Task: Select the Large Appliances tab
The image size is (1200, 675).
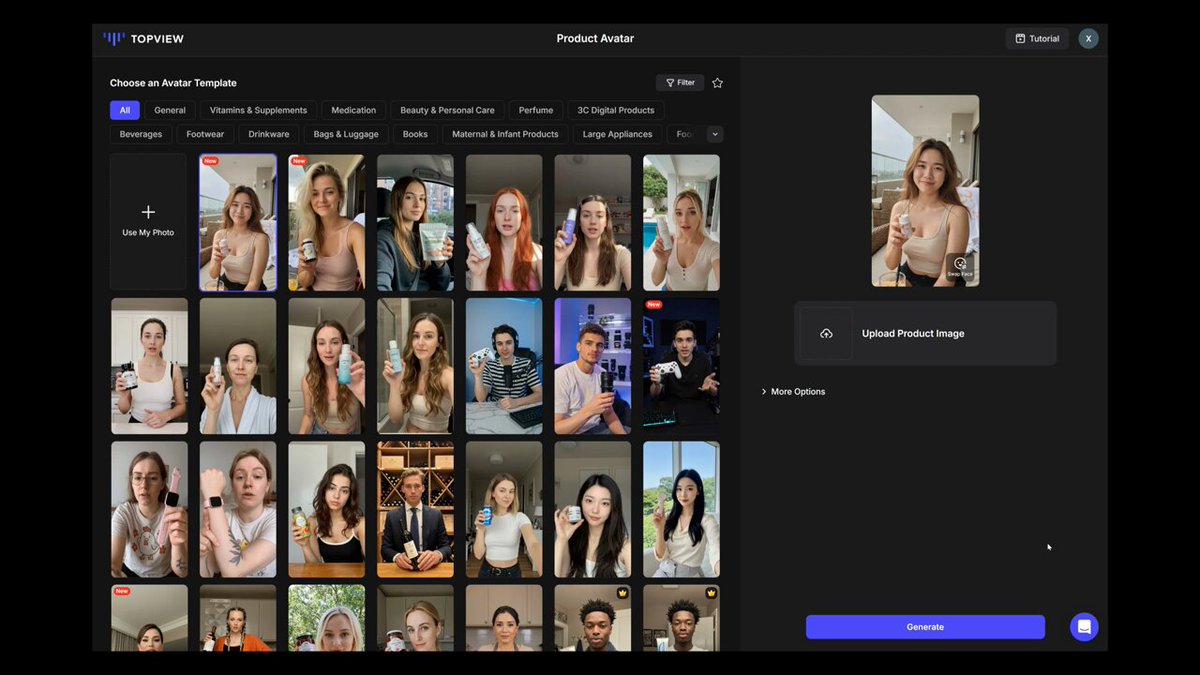Action: point(617,134)
